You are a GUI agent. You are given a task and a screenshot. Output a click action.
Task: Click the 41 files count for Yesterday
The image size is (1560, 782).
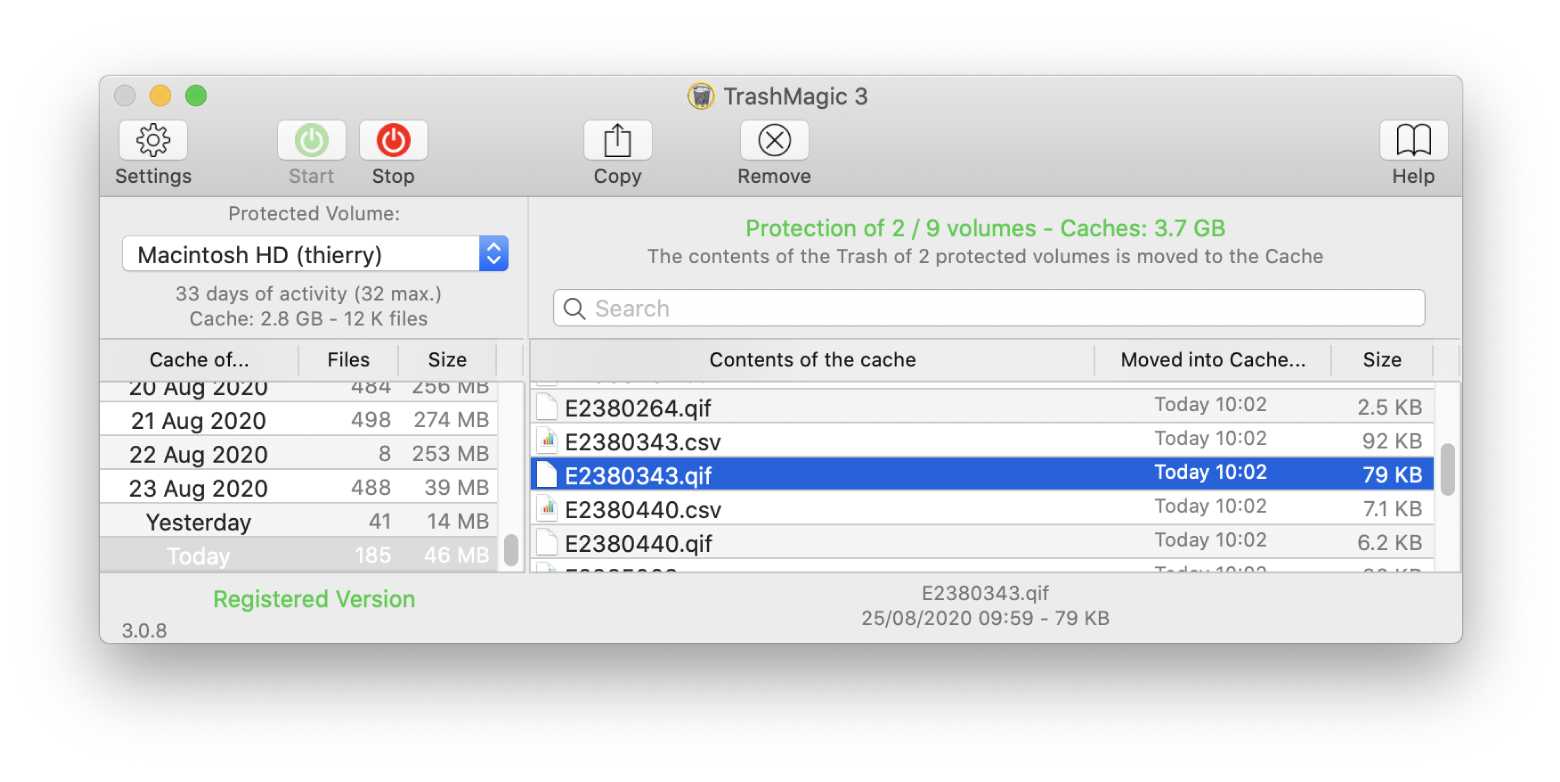pyautogui.click(x=378, y=522)
